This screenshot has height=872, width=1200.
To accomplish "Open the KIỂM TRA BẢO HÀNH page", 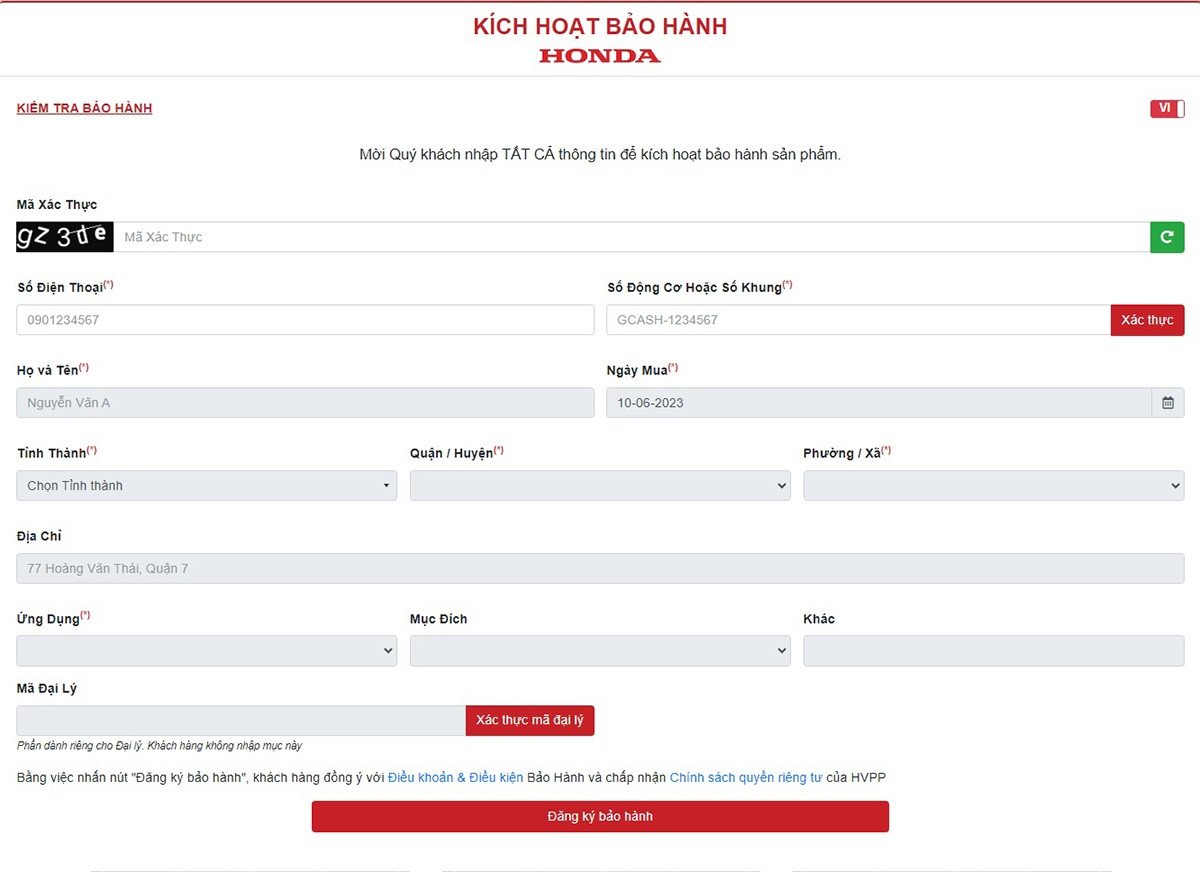I will [x=84, y=108].
